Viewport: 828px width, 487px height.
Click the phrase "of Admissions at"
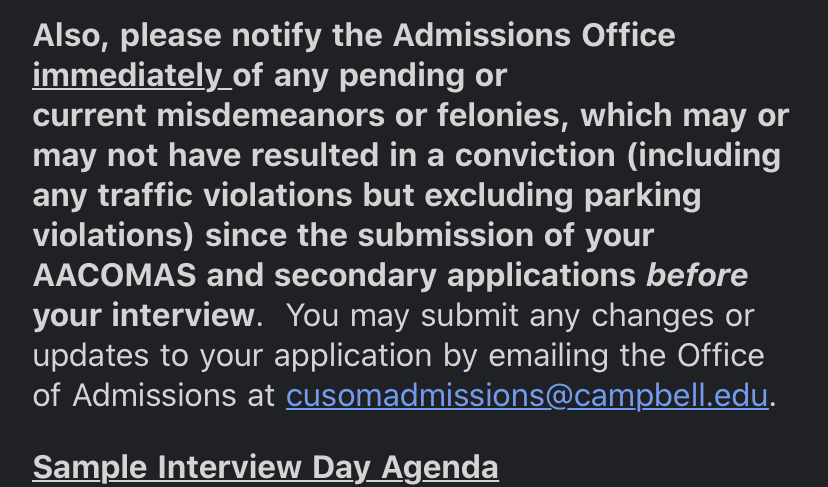[154, 396]
